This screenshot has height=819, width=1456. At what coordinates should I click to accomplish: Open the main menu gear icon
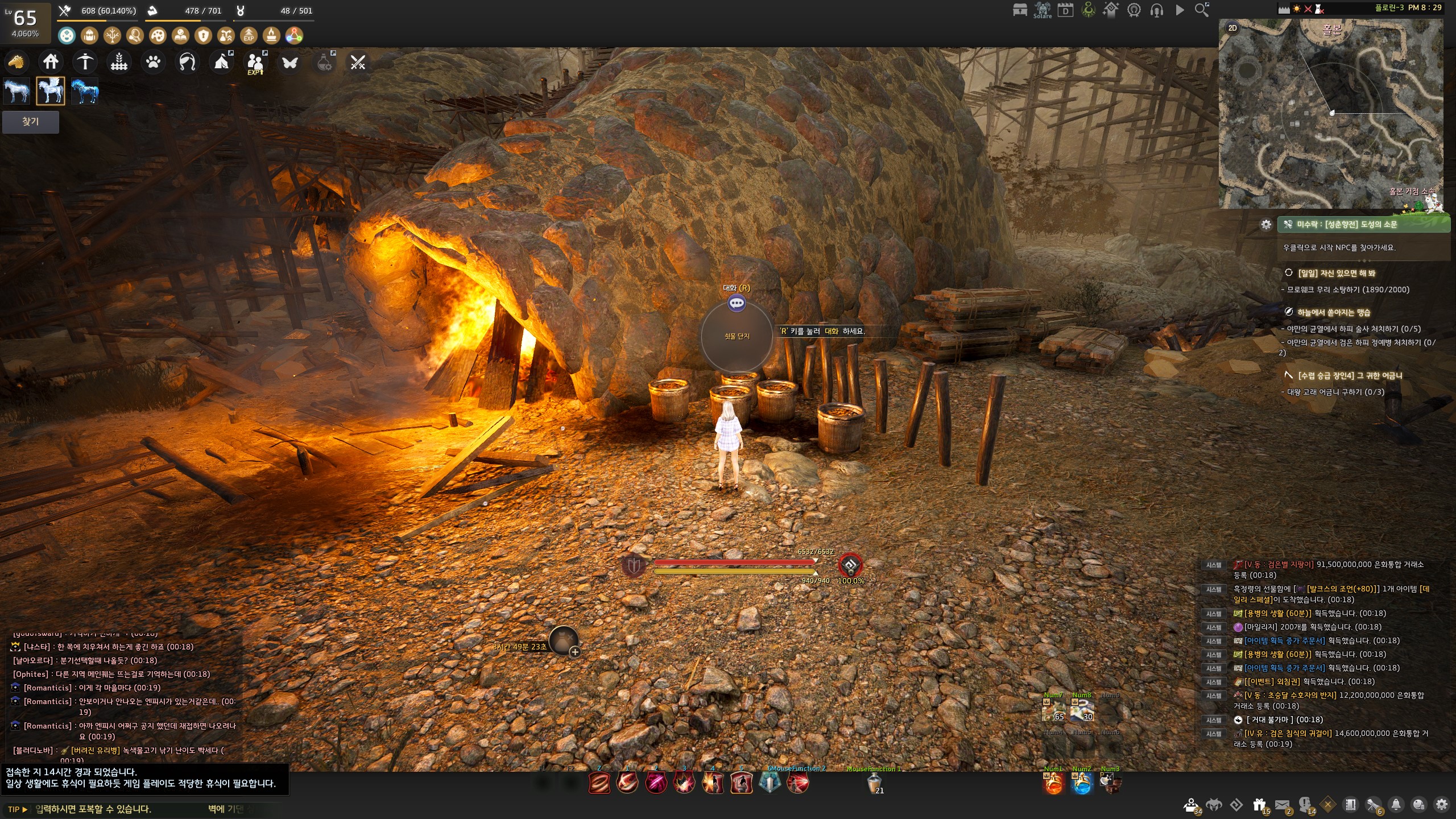tap(1441, 805)
